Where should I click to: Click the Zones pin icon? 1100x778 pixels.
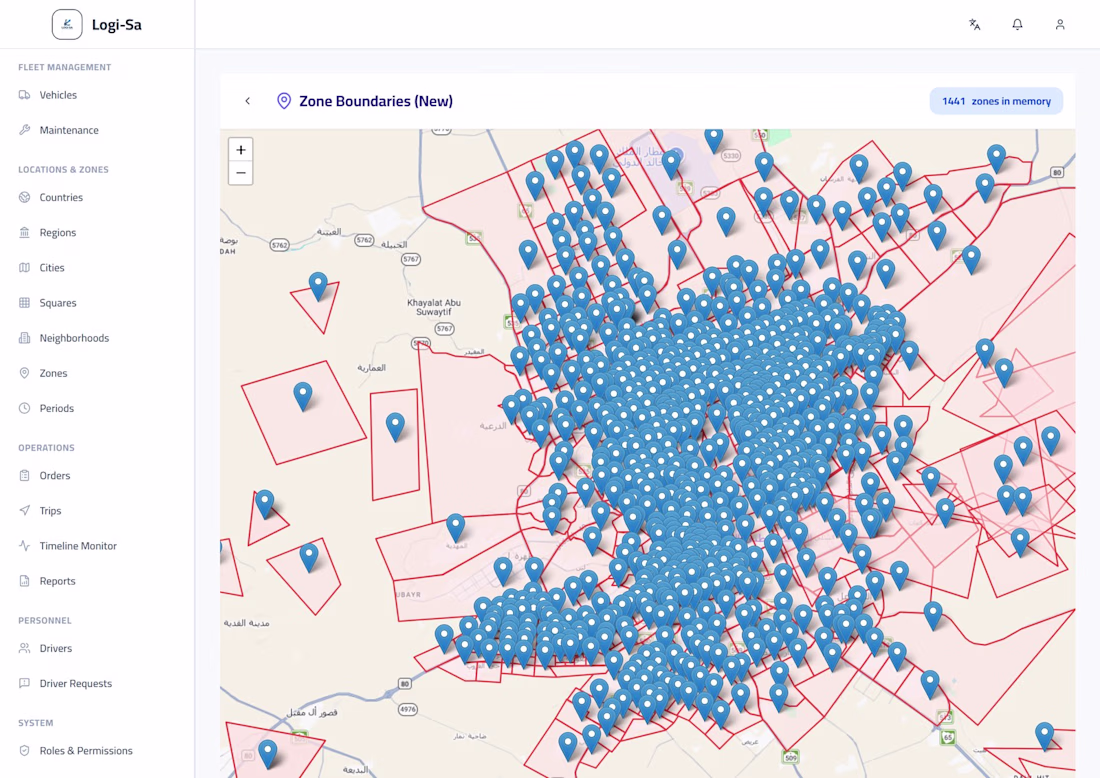point(25,373)
